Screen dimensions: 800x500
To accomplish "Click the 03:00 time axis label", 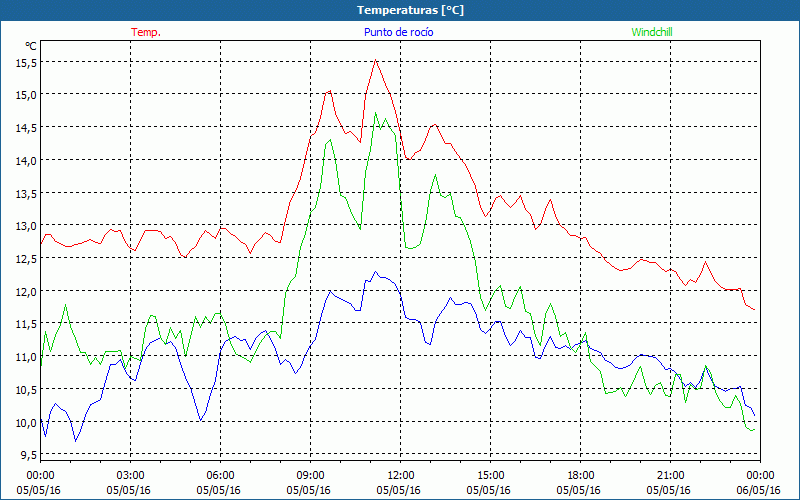I will coord(130,475).
